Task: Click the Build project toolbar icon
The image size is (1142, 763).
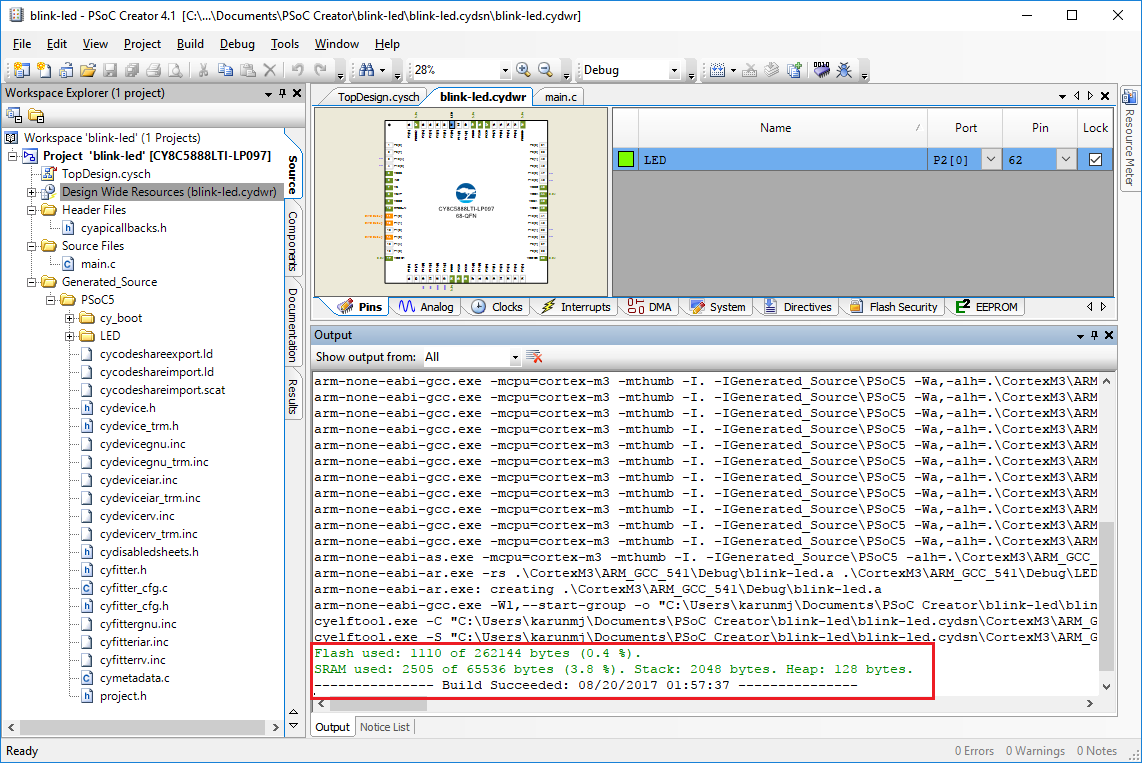Action: (x=717, y=70)
